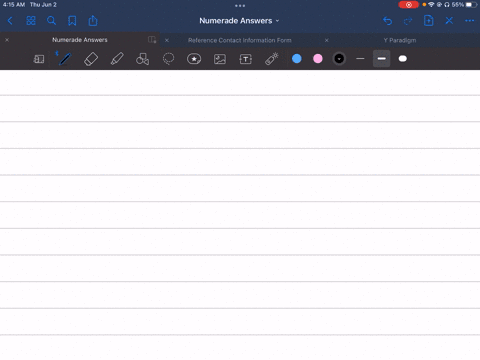This screenshot has height=360, width=480.
Task: Select the Text box tool
Action: tap(246, 59)
